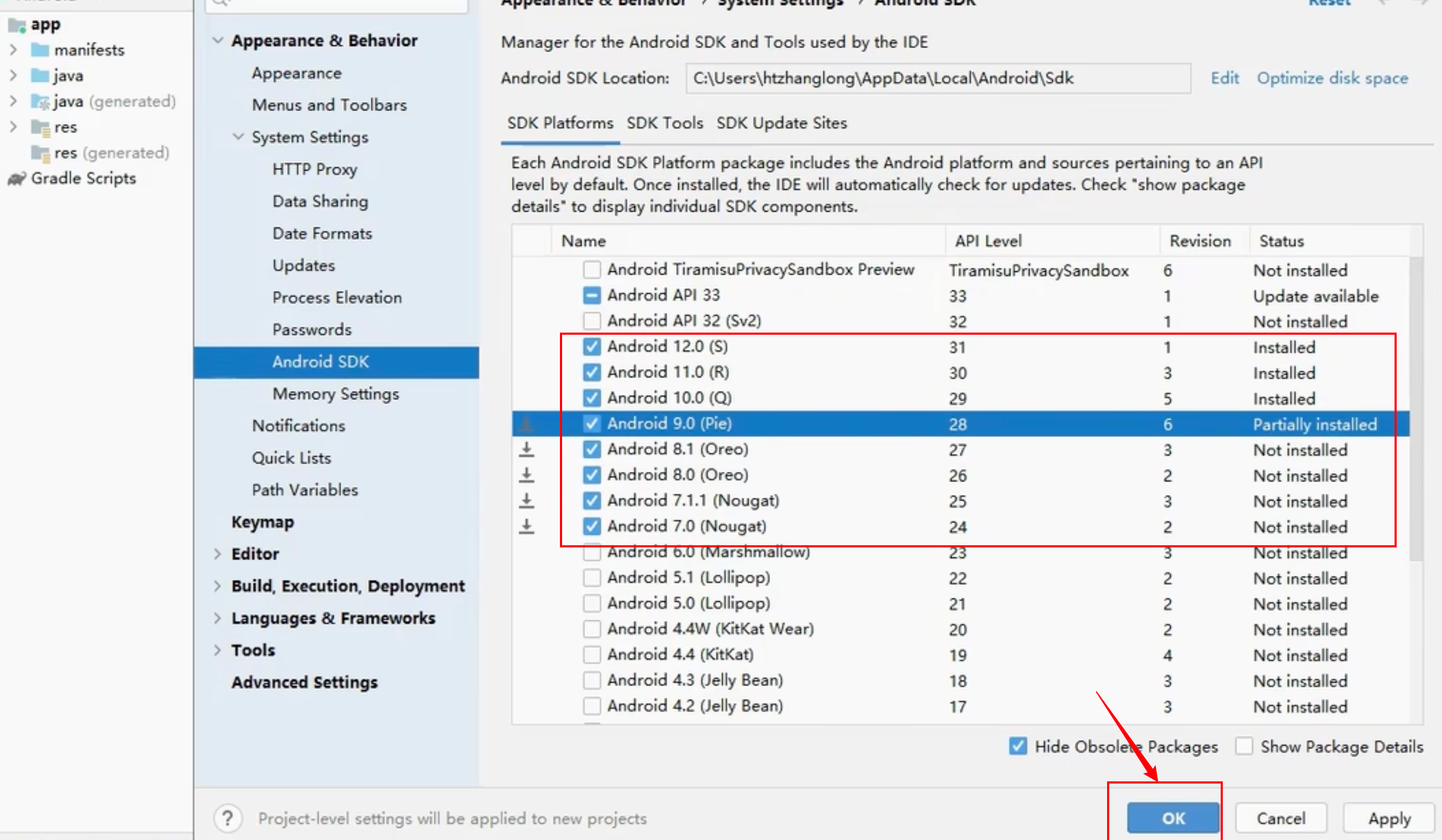Screen dimensions: 1442x840
Task: Toggle Hide Obsolete Packages checkbox
Action: (x=1018, y=746)
